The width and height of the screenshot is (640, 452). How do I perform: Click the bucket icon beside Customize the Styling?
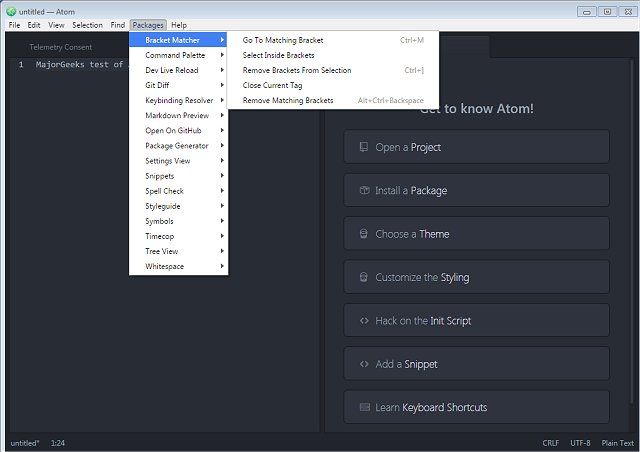coord(363,277)
